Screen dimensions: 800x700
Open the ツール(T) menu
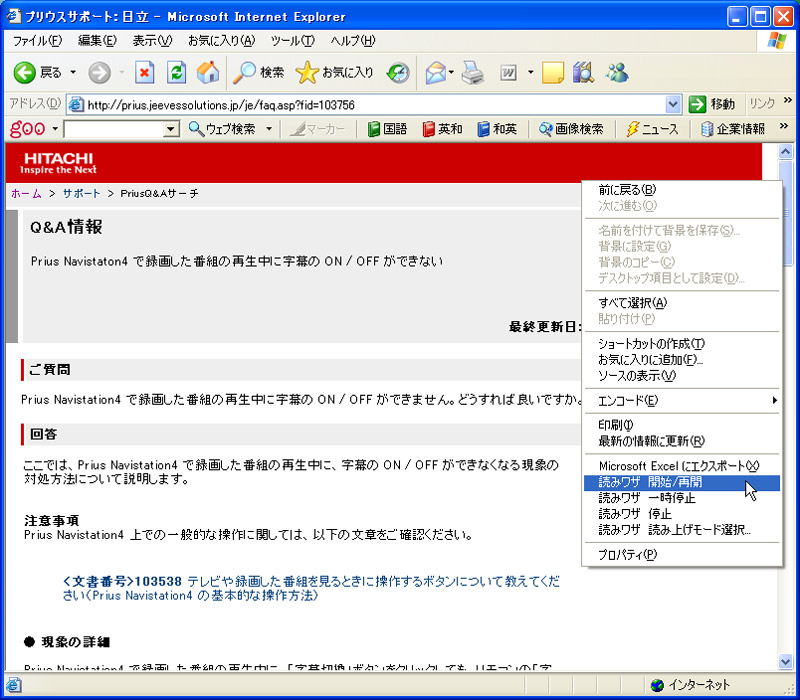(292, 41)
